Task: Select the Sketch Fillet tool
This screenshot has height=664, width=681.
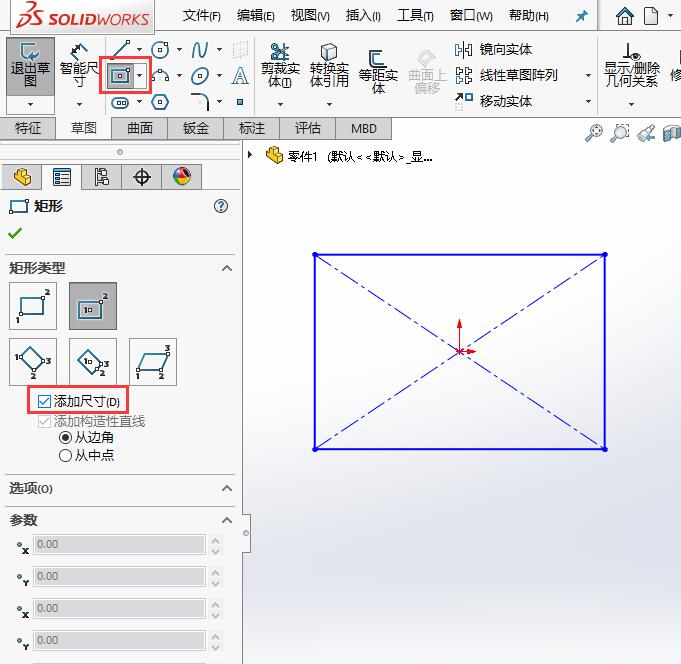Action: click(200, 102)
